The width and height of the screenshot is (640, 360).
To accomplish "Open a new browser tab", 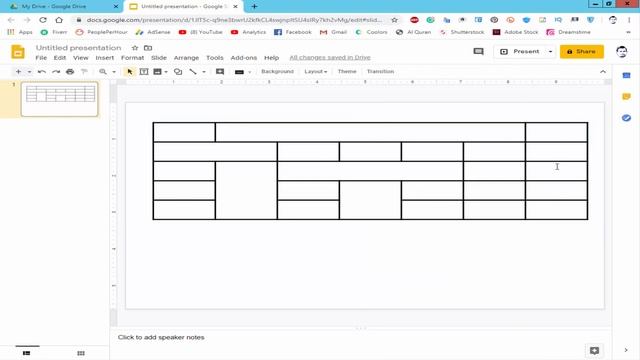I will pyautogui.click(x=254, y=7).
